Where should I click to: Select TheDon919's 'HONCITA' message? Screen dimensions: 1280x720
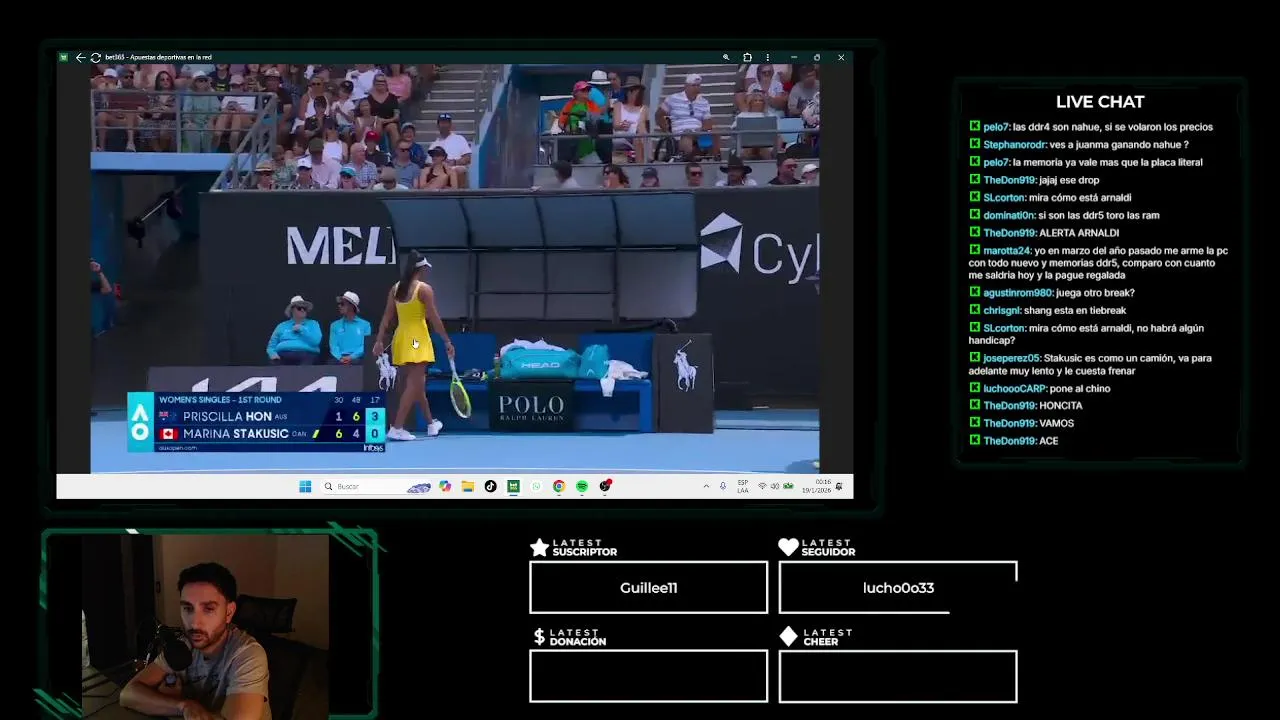click(1026, 406)
